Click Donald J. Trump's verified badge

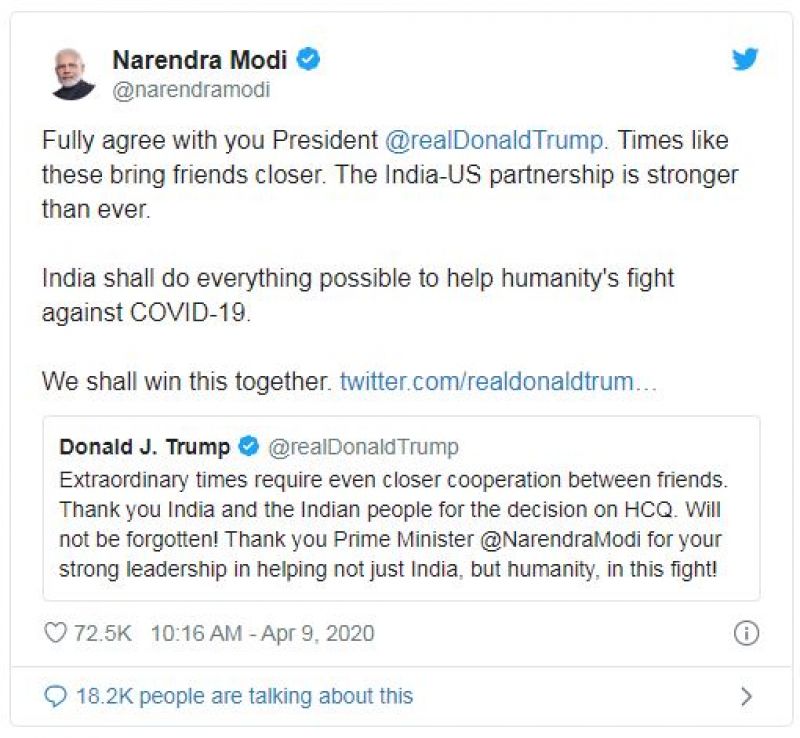pyautogui.click(x=248, y=446)
